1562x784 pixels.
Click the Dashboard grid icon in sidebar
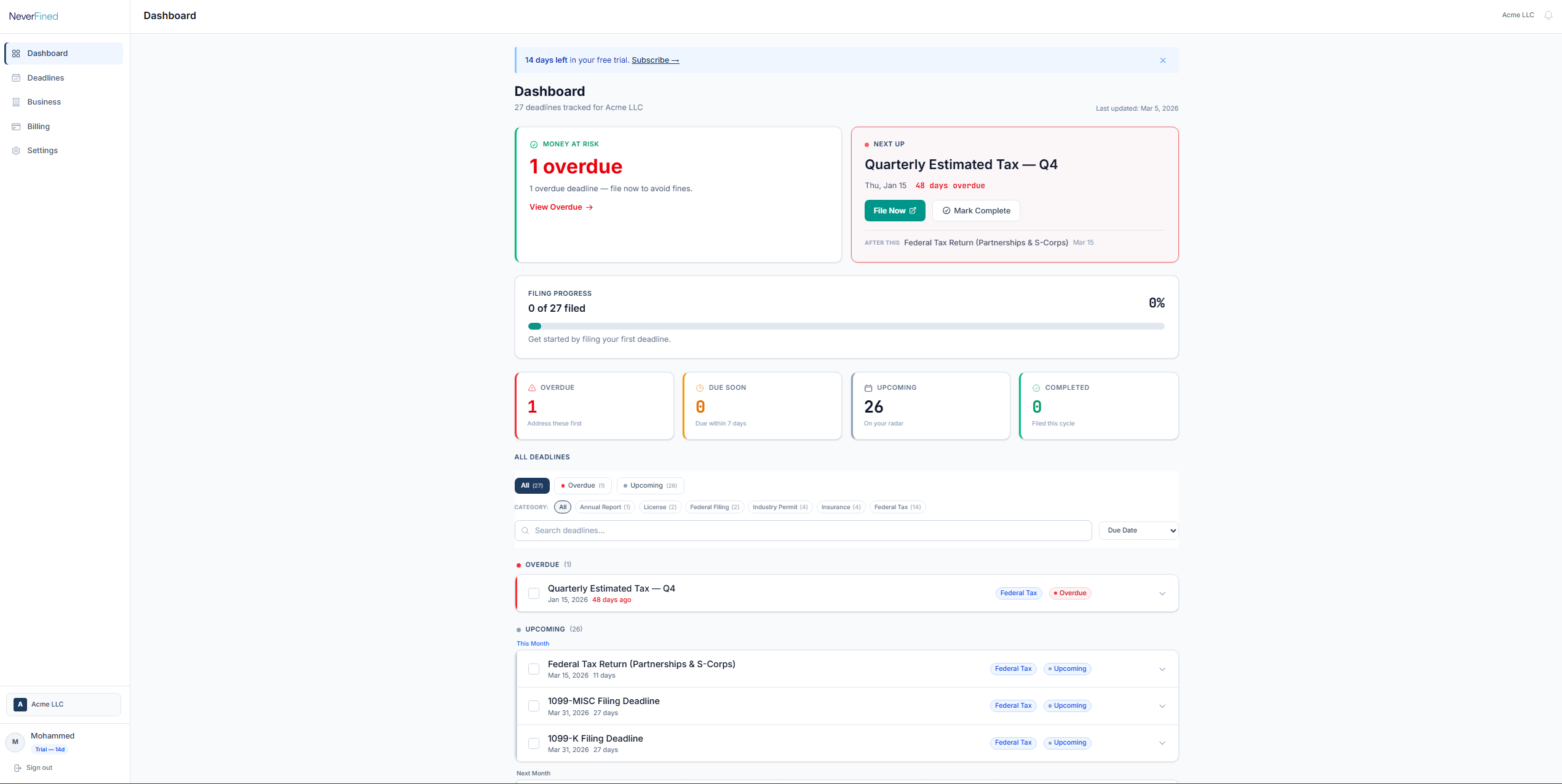coord(16,53)
